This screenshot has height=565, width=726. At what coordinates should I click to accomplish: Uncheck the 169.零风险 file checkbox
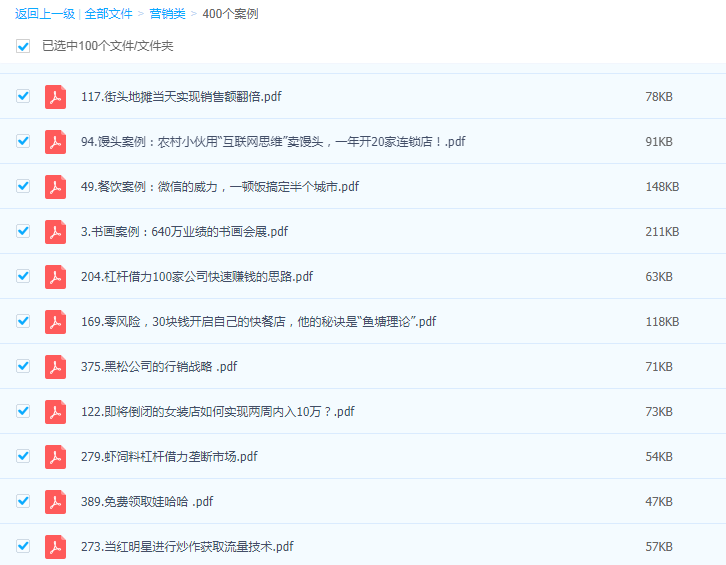click(23, 321)
